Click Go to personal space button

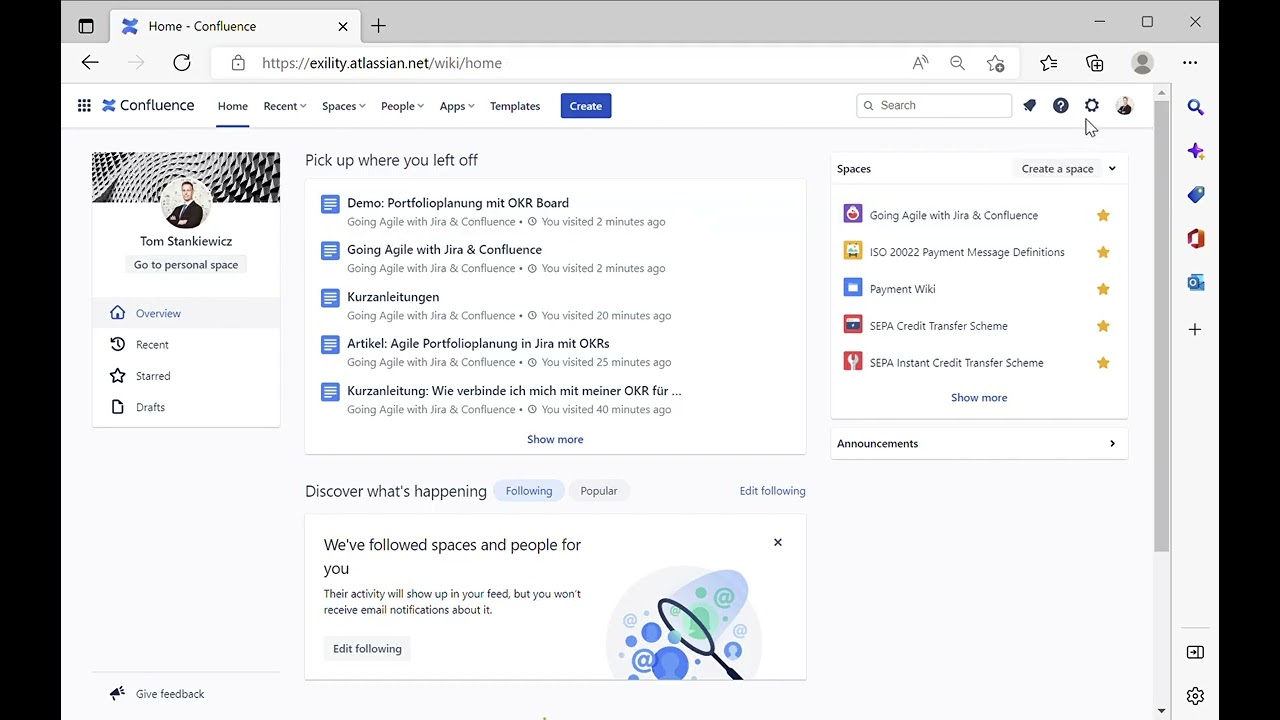tap(186, 265)
